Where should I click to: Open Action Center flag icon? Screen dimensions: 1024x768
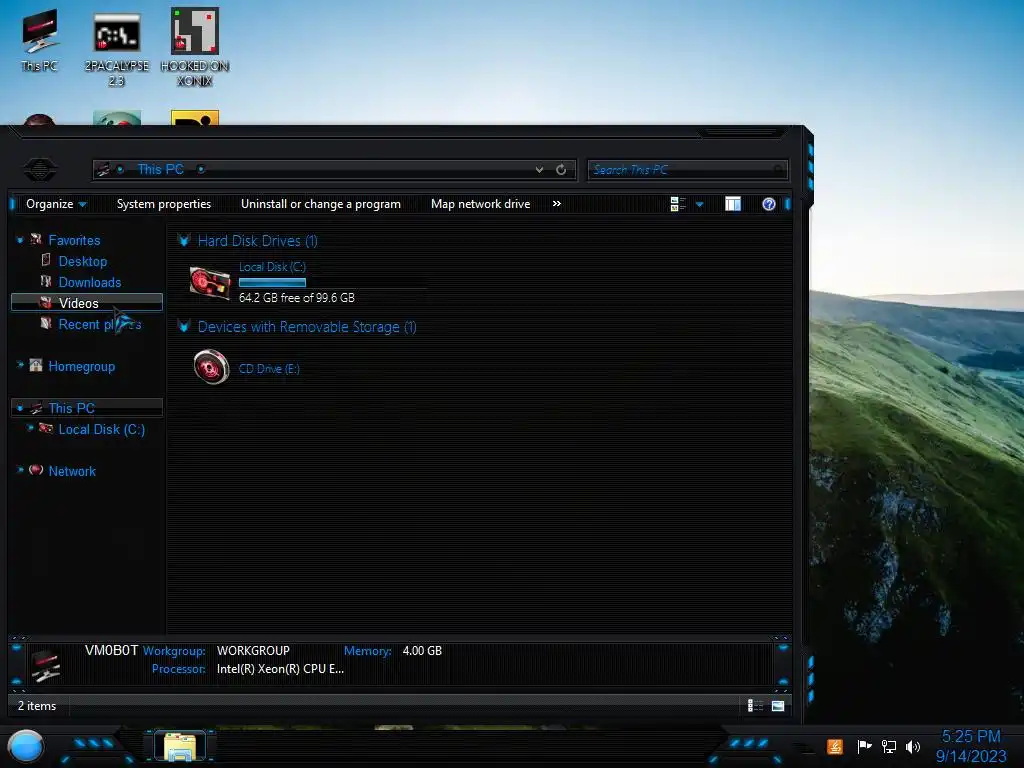864,746
